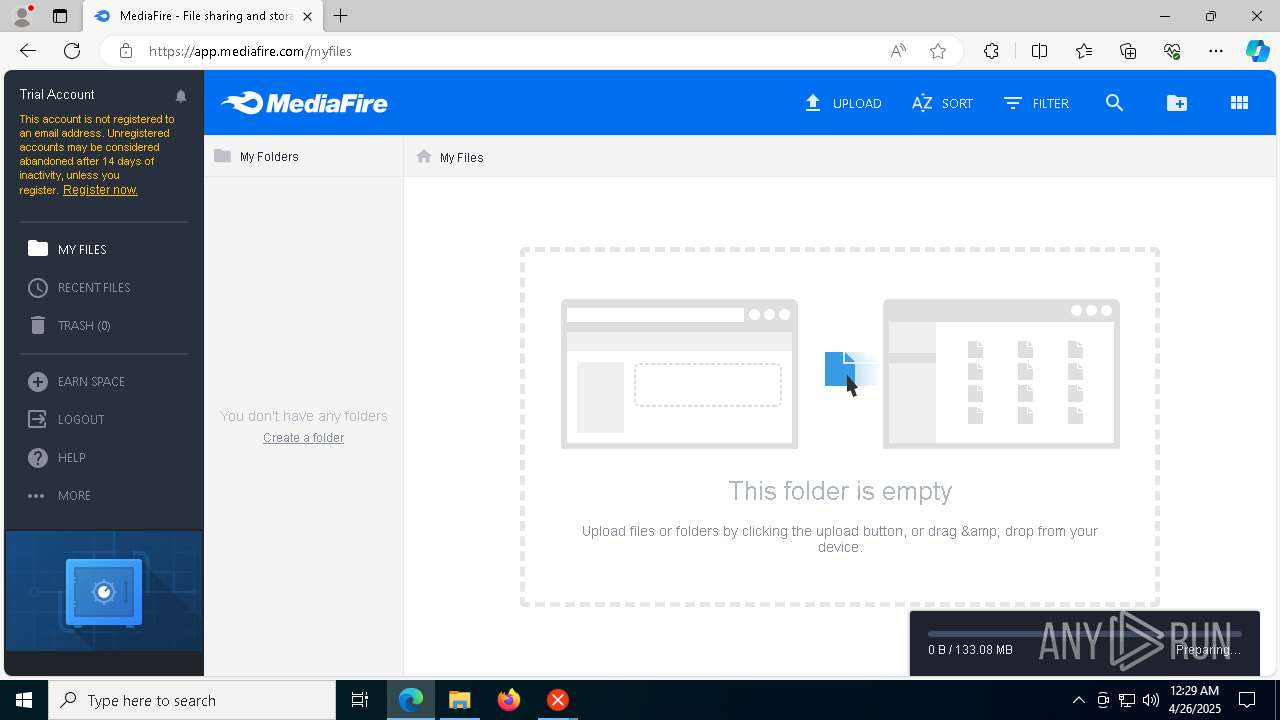
Task: Open File Explorer from the taskbar
Action: (x=460, y=700)
